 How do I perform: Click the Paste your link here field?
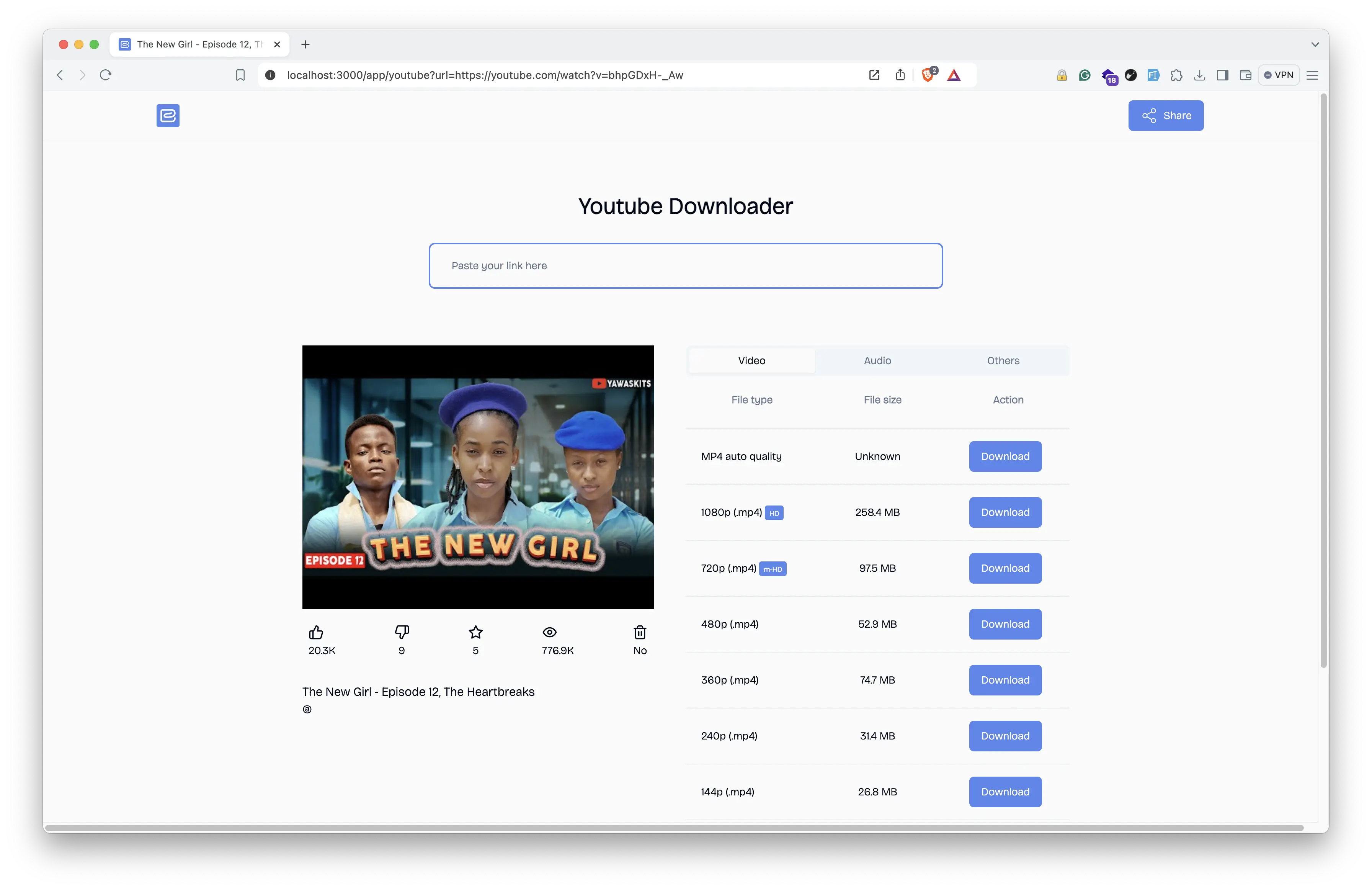click(685, 265)
